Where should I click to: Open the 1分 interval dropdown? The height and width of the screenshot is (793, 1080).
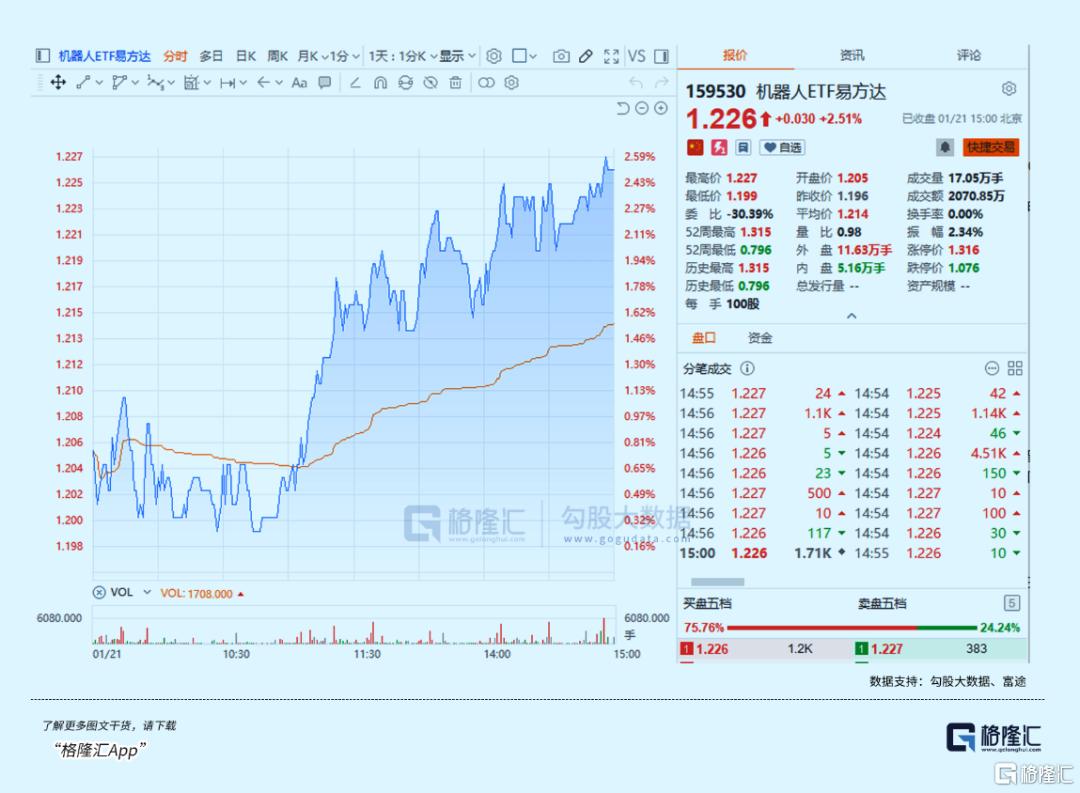coord(345,56)
